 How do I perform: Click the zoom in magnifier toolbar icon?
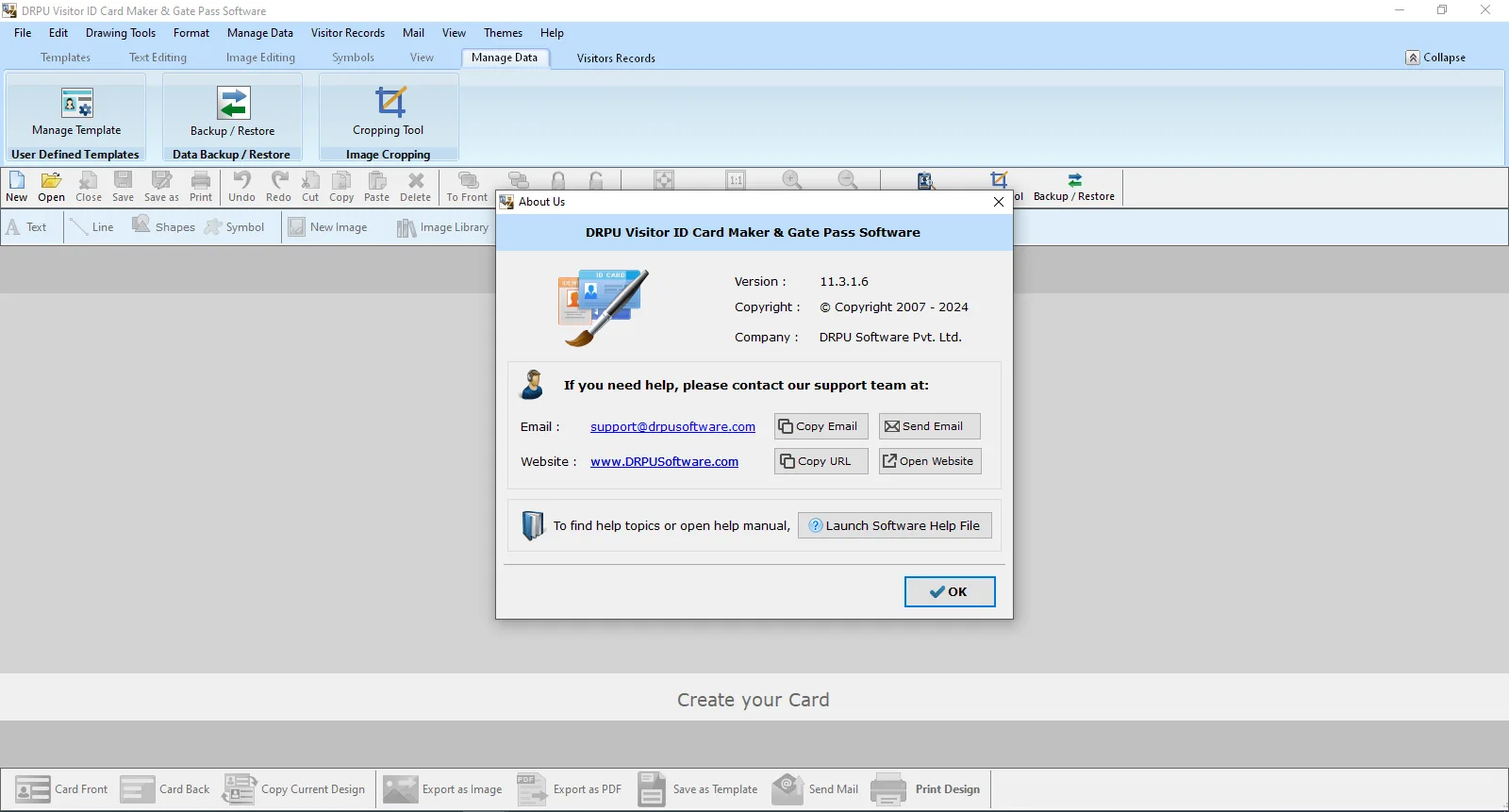click(x=792, y=179)
